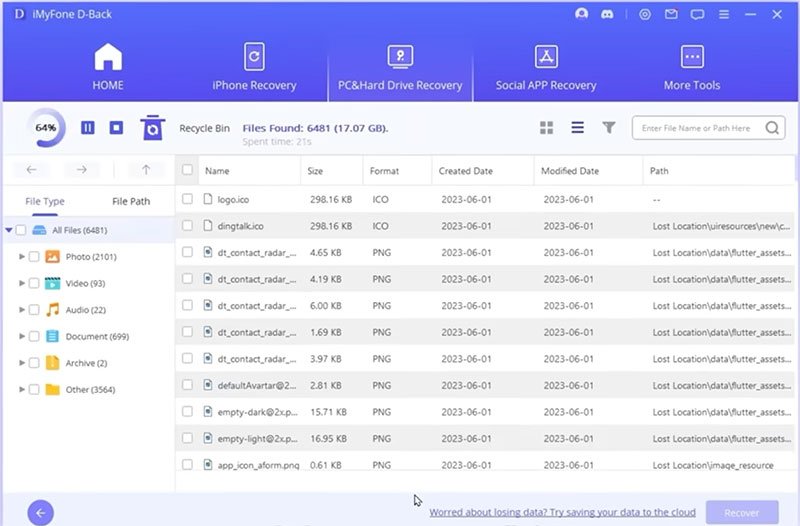Viewport: 800px width, 526px height.
Task: Open the save data to cloud link
Action: (562, 512)
